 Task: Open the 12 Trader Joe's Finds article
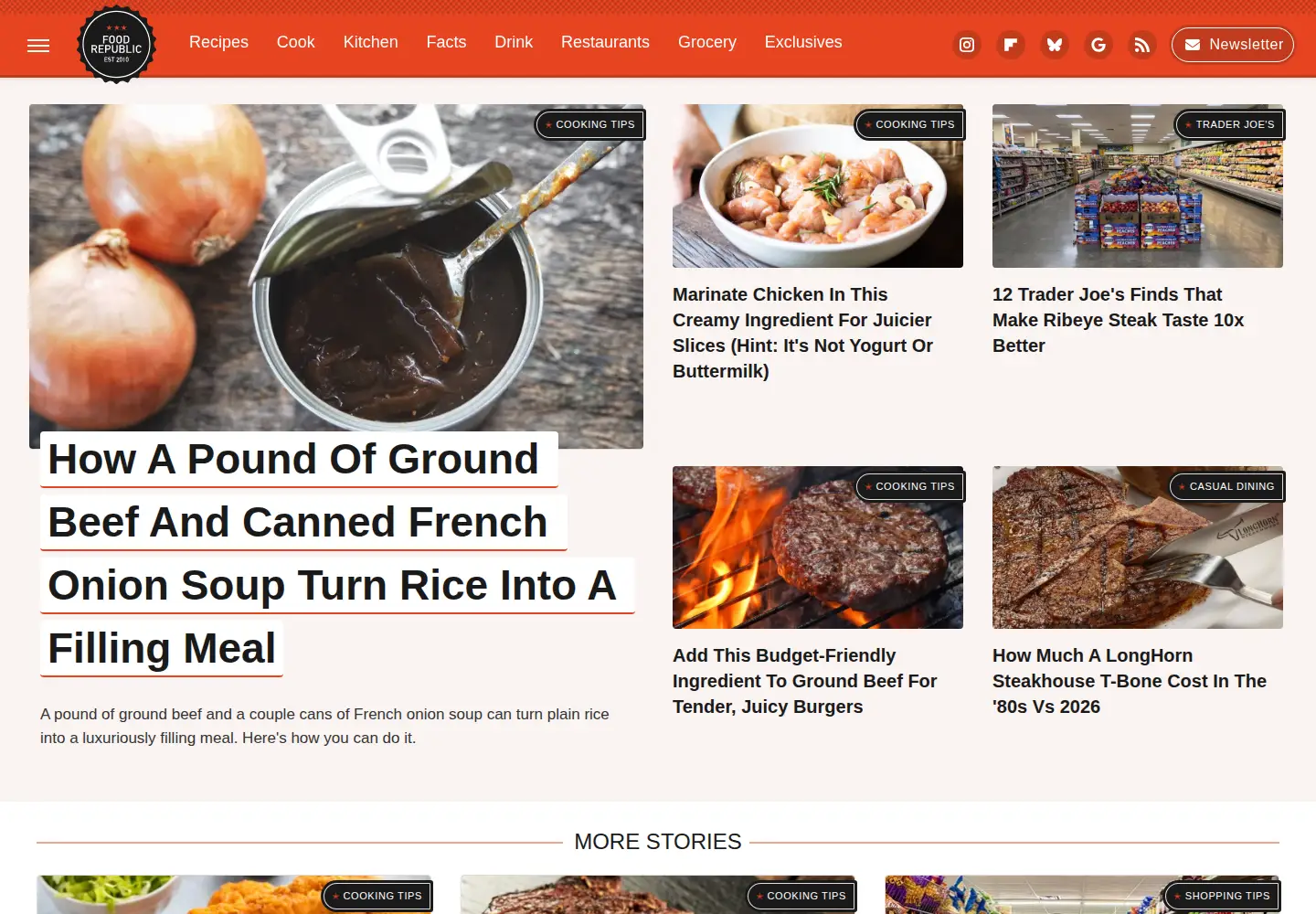(1119, 320)
